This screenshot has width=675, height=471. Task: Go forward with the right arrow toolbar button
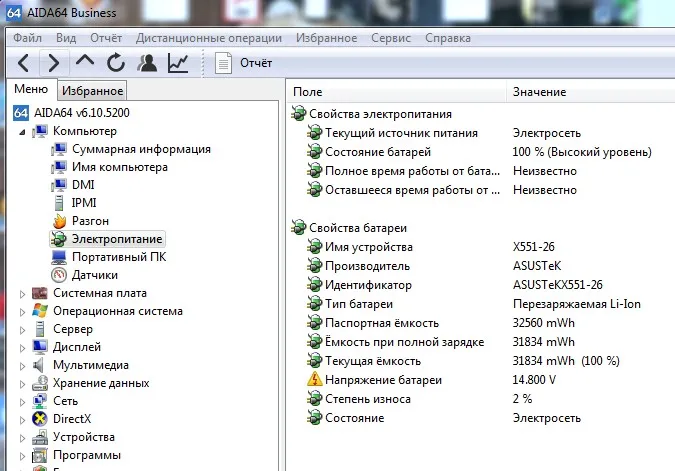(x=54, y=63)
